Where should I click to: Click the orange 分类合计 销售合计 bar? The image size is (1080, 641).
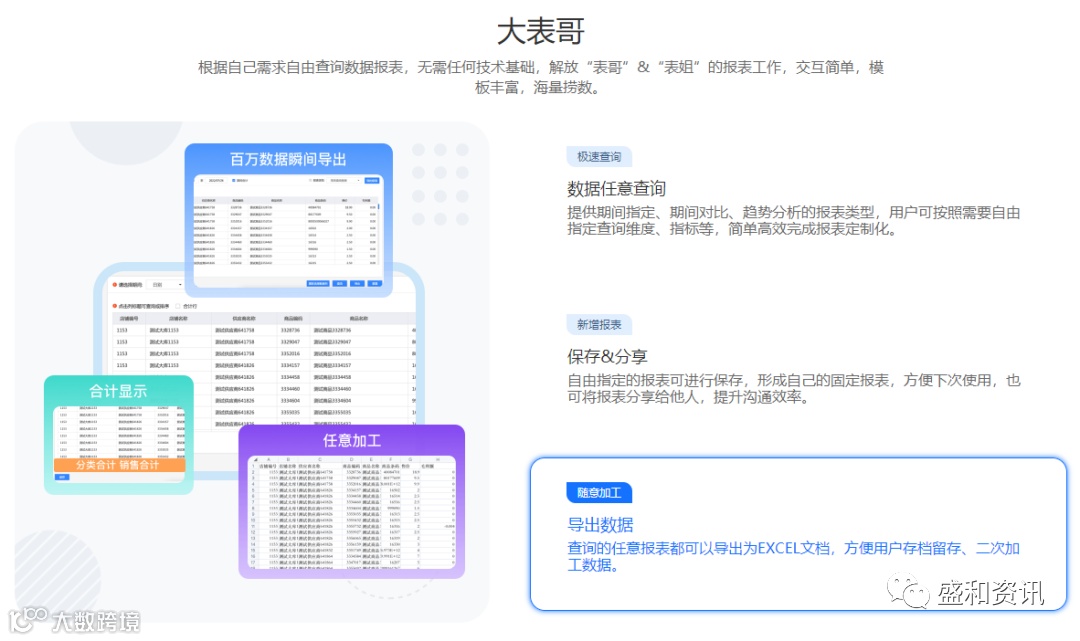(119, 465)
